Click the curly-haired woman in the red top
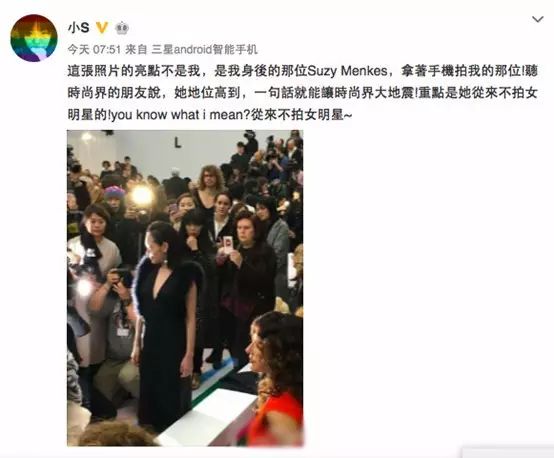Viewport: 554px width, 458px height. 276,378
